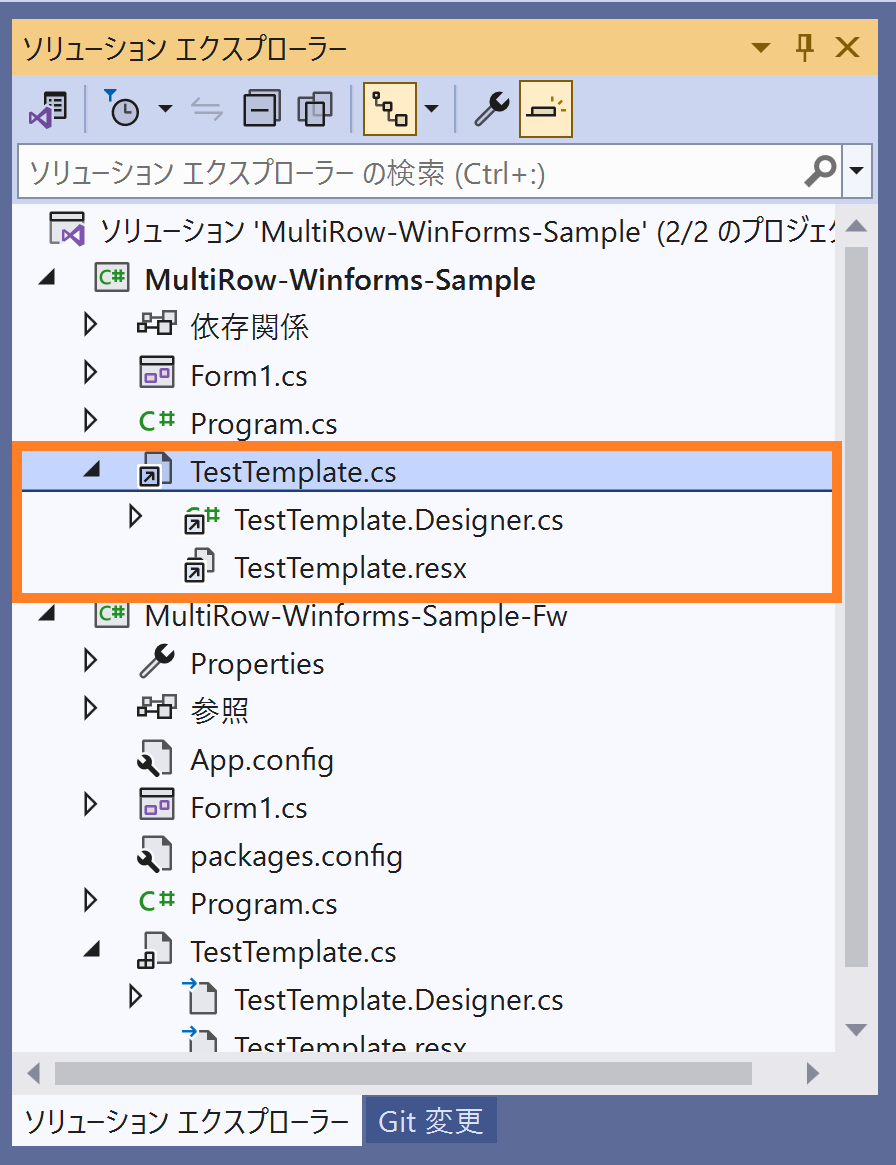Click C# project icon of MultiRow-Winforms-Sample-Fw

point(112,613)
